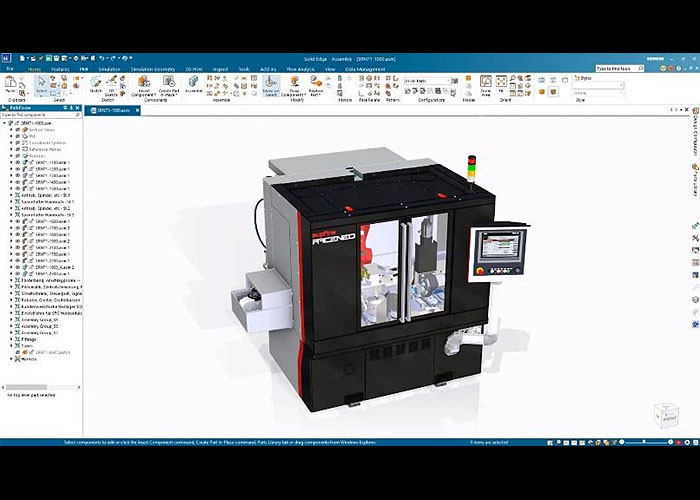Click the Replace Part icon

pos(316,82)
